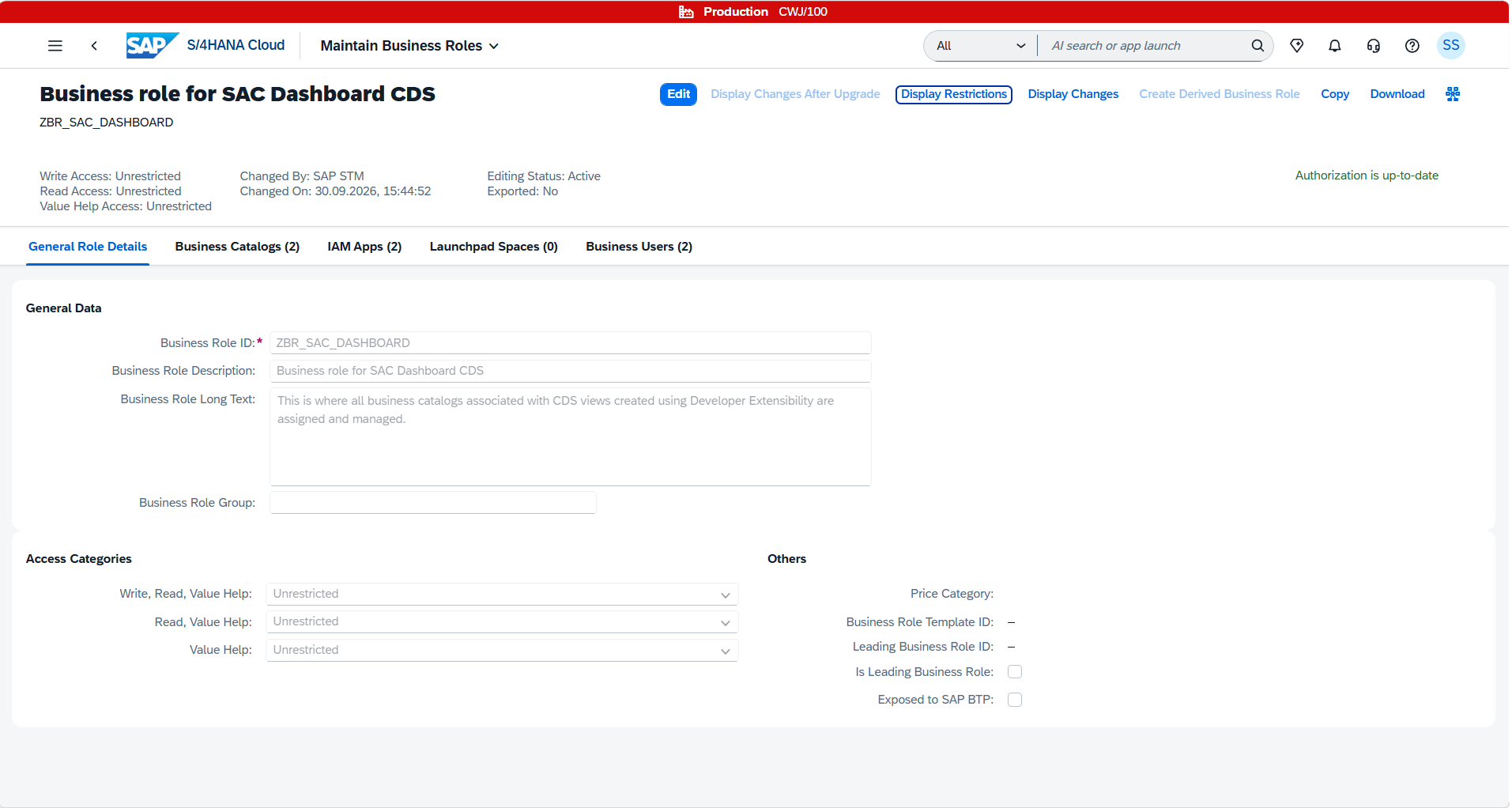Open Launchpad Spaces (0) tab
Screen dimensions: 1512x808
click(494, 247)
